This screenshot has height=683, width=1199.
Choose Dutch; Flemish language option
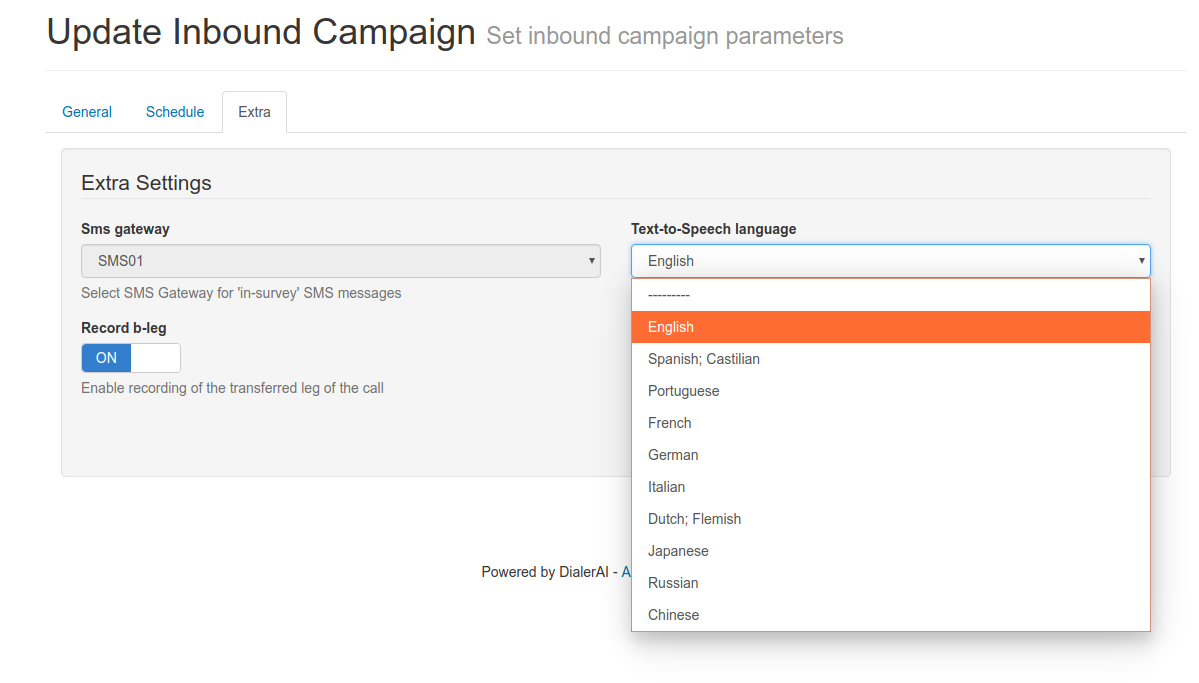(x=890, y=519)
